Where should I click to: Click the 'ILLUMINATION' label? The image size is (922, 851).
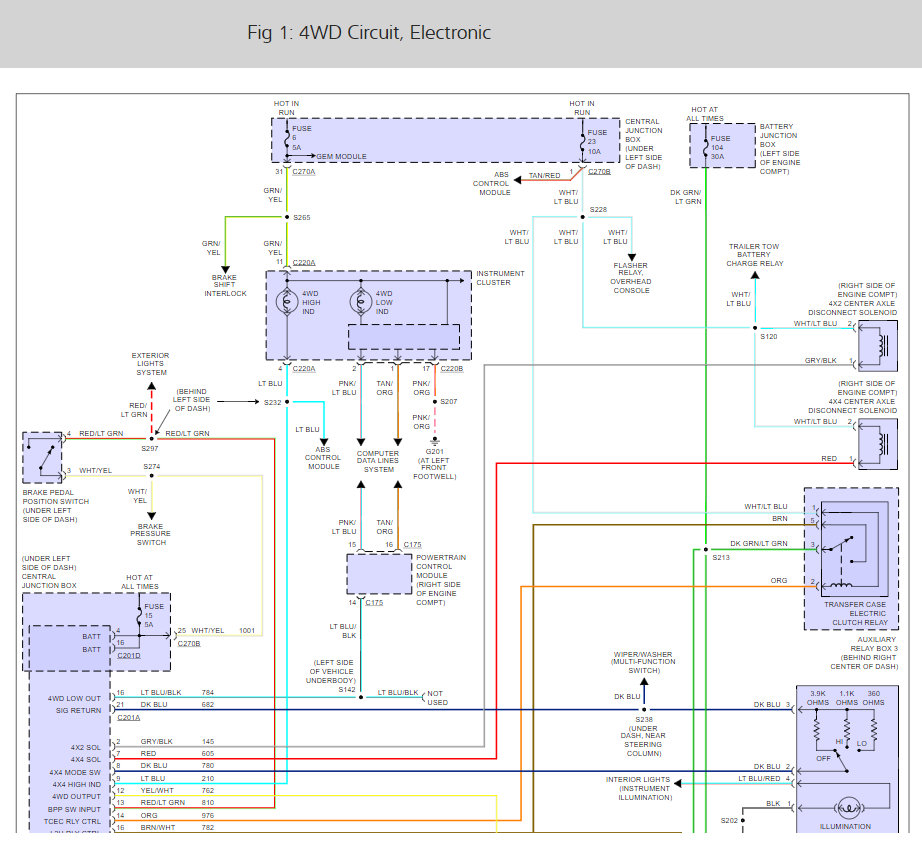pos(845,827)
